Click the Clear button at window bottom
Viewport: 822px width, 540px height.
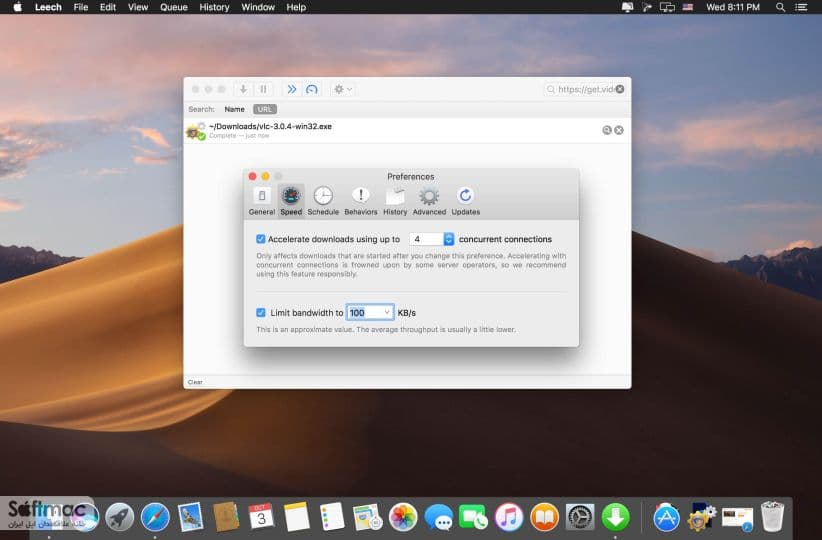(195, 382)
